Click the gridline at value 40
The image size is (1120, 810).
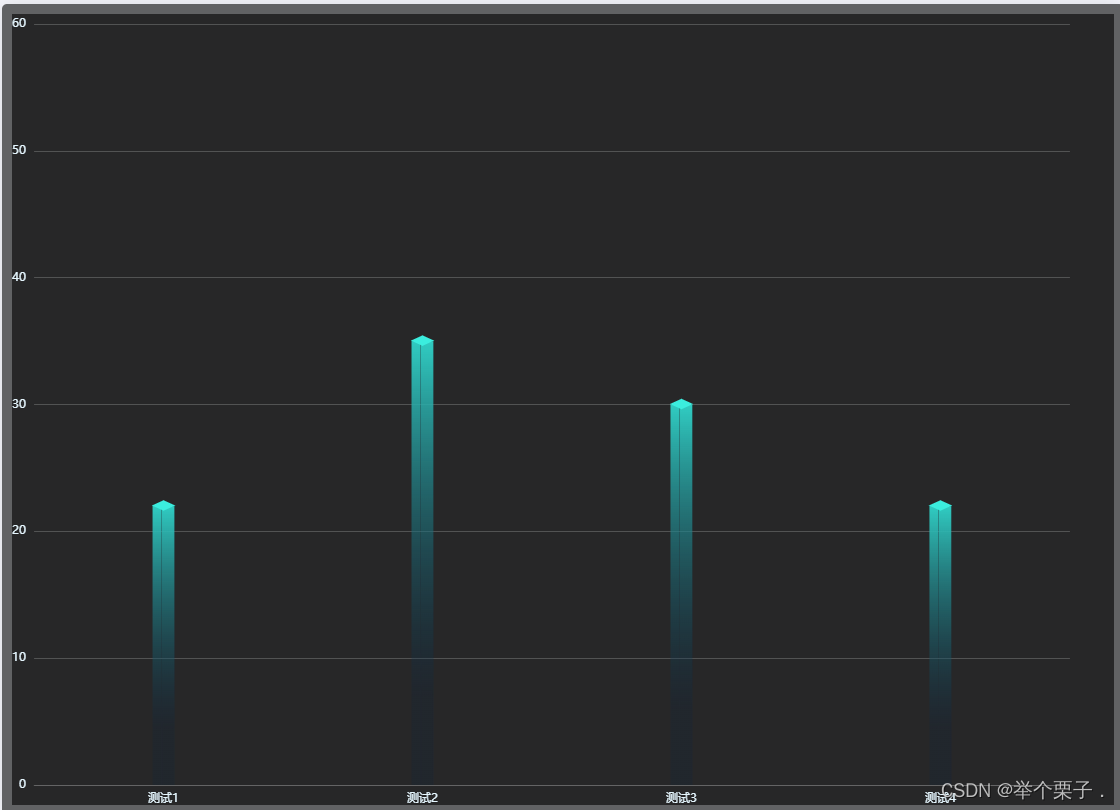pyautogui.click(x=550, y=277)
